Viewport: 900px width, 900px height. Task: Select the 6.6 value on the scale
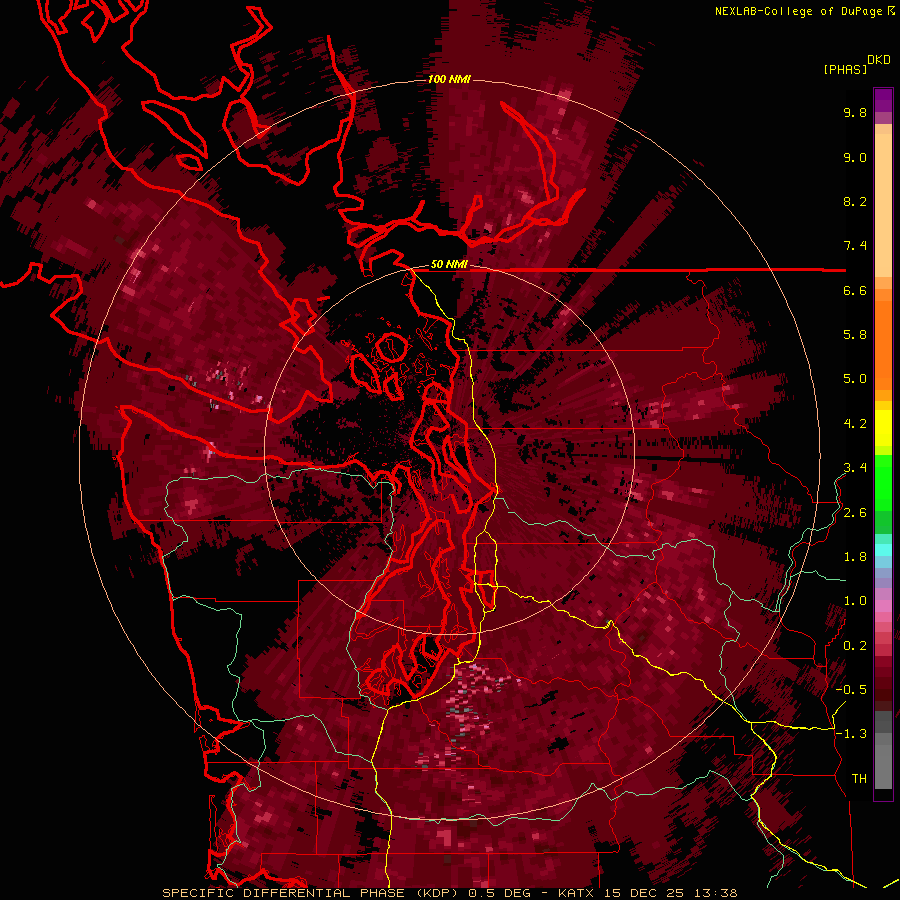(x=855, y=291)
